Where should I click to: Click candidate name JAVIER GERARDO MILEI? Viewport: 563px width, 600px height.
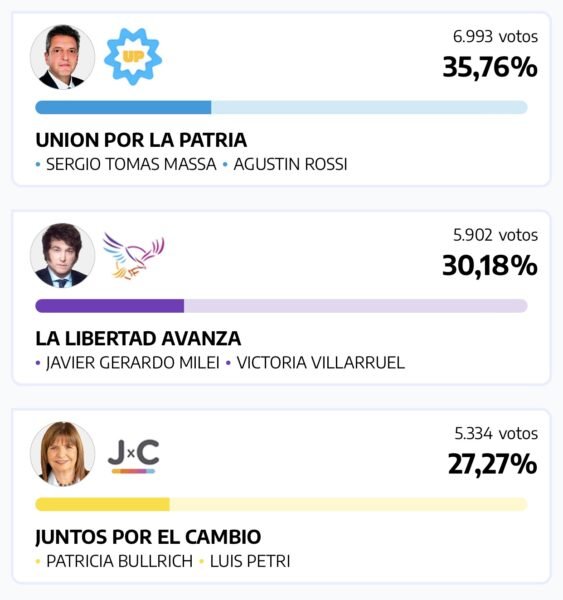(x=132, y=363)
